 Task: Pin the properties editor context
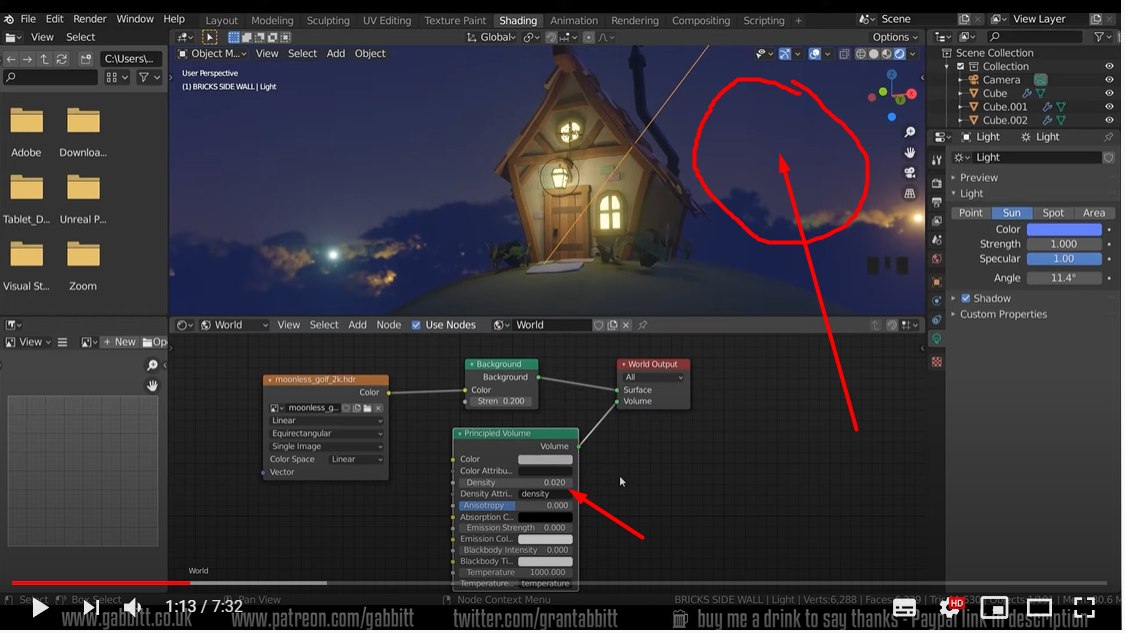[1108, 137]
